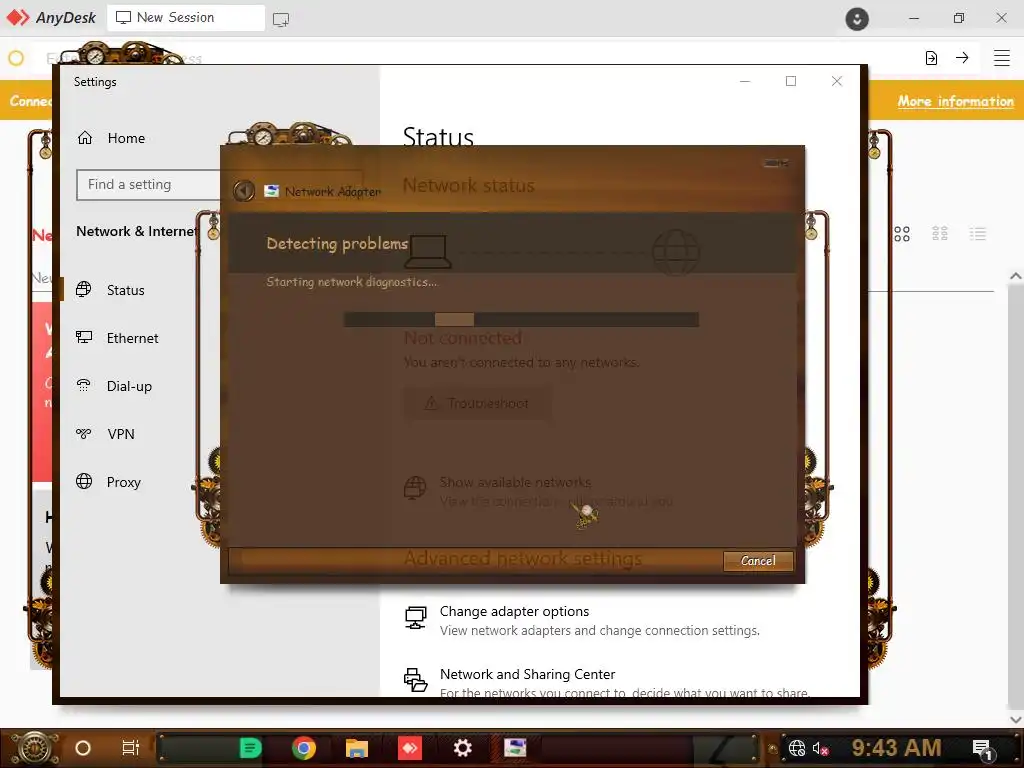The height and width of the screenshot is (768, 1024).
Task: Open AnyDesk from the taskbar
Action: [410, 748]
